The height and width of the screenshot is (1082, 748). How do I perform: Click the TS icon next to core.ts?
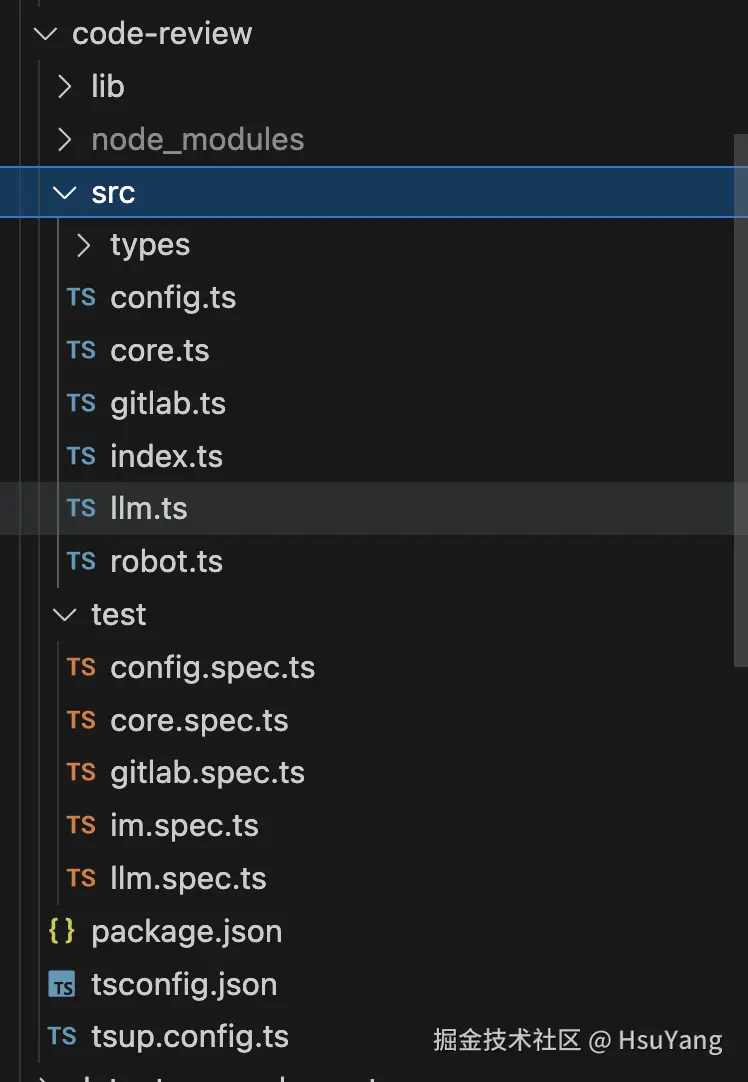tap(81, 351)
